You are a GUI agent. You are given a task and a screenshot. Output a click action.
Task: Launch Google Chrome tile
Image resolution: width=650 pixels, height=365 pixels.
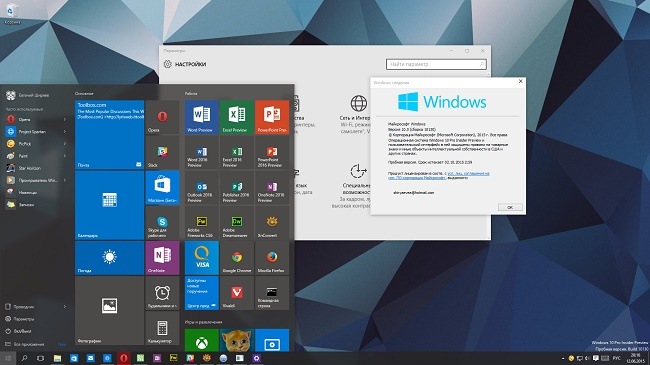237,258
